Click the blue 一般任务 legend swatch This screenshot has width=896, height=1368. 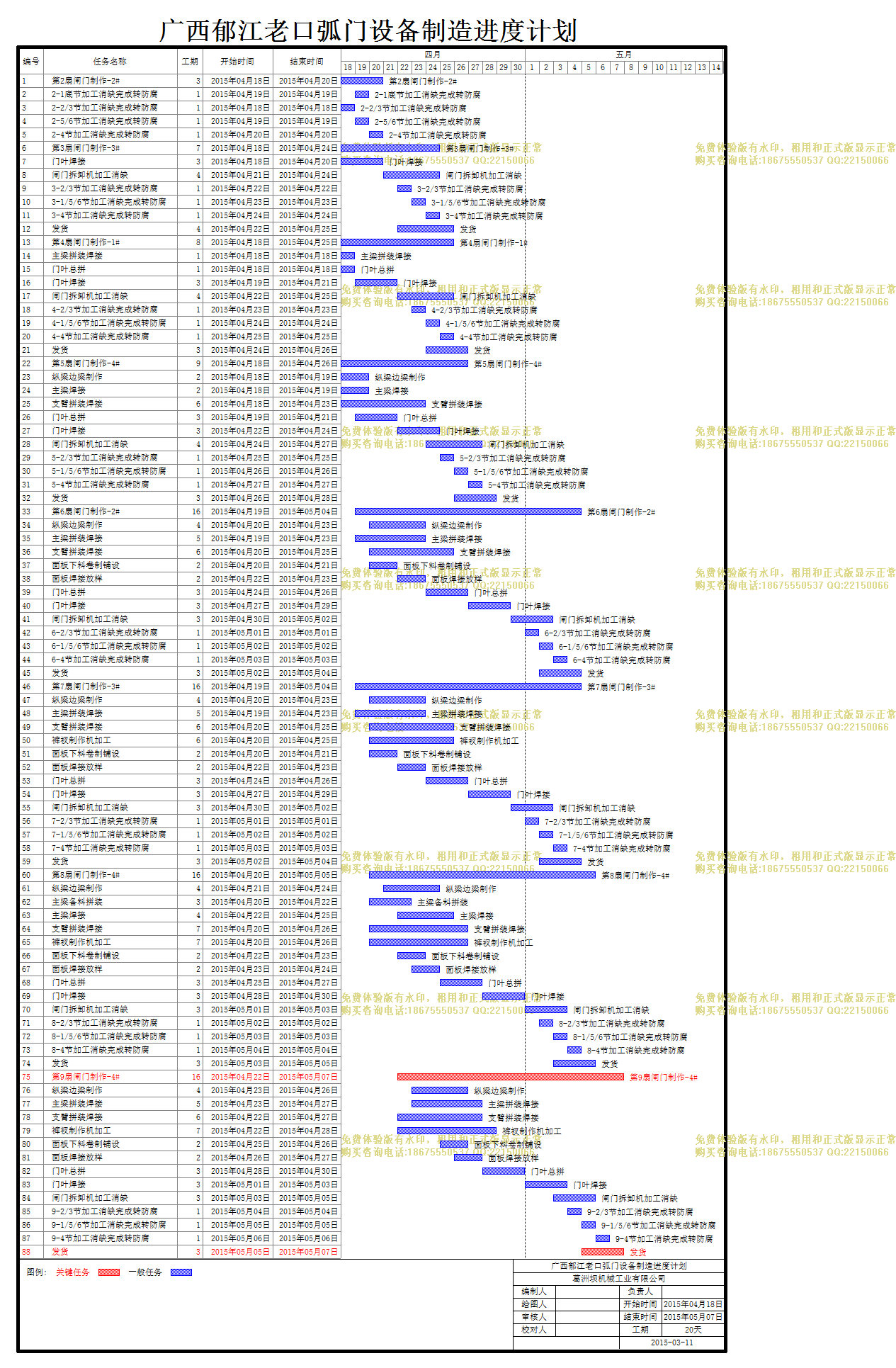pyautogui.click(x=181, y=1272)
